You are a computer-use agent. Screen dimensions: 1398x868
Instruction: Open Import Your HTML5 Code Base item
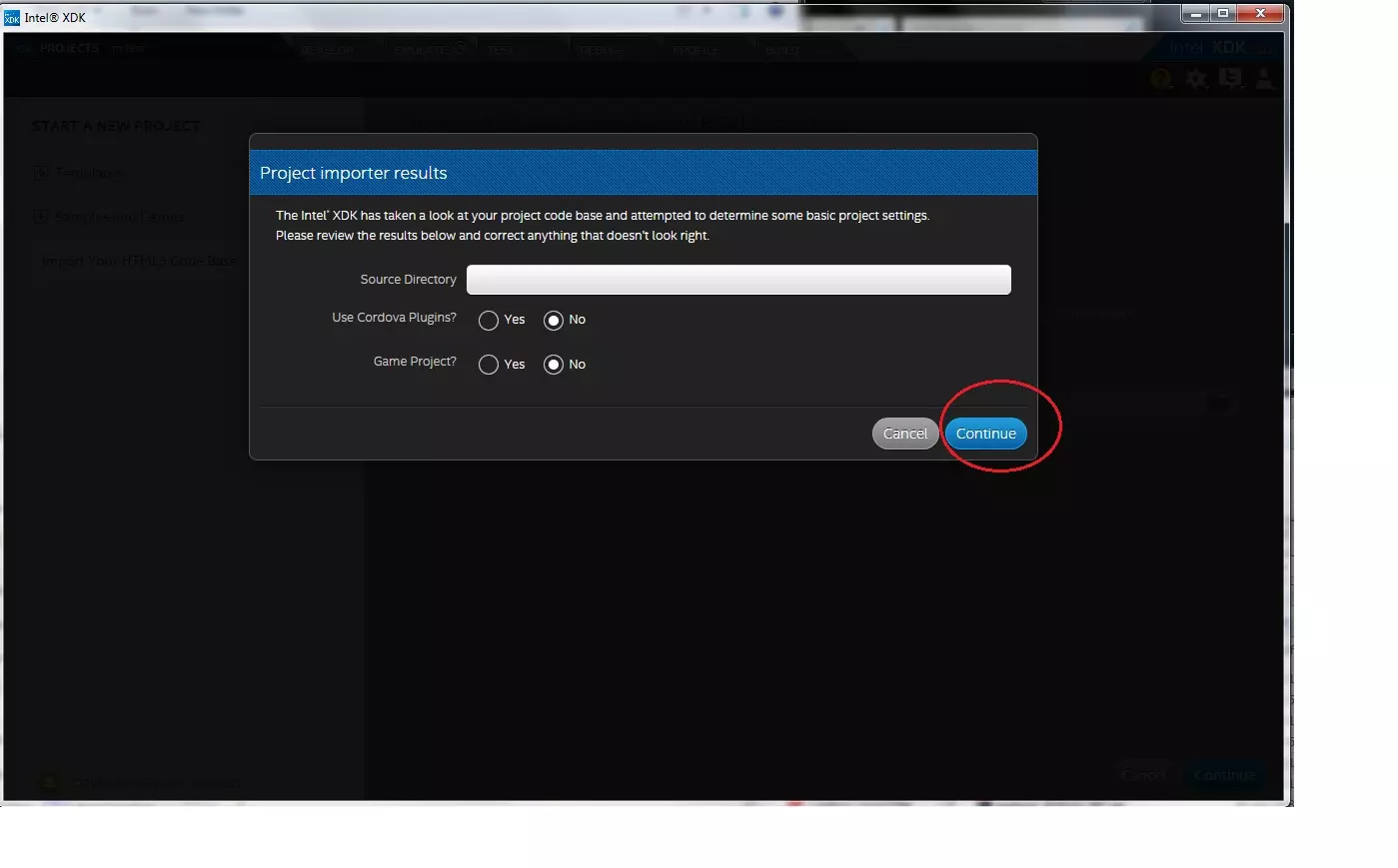[x=139, y=261]
